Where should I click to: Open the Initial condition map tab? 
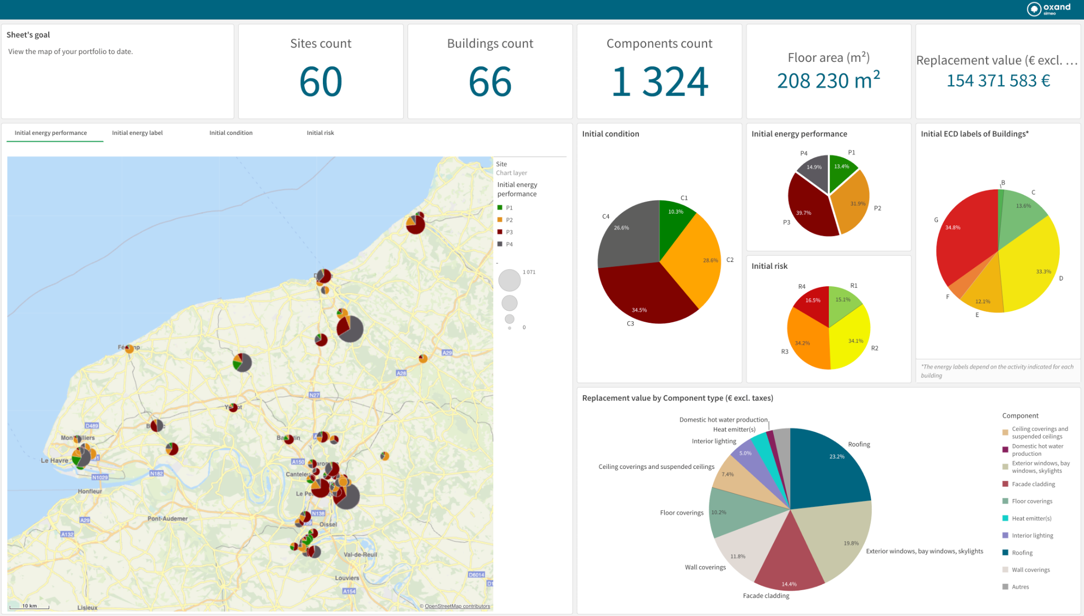pos(230,133)
